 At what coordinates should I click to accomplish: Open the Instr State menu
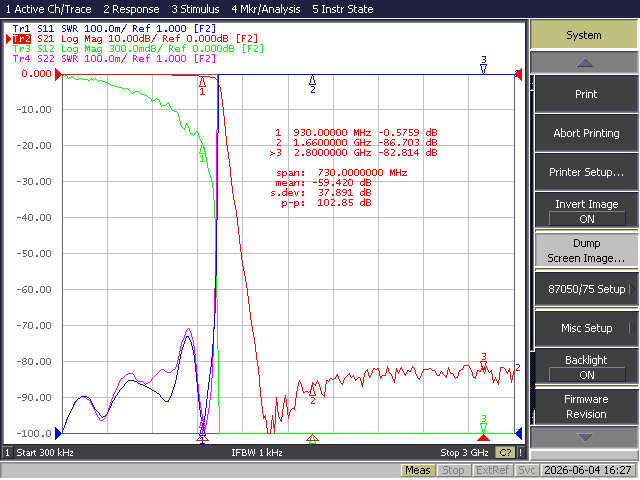click(x=342, y=9)
